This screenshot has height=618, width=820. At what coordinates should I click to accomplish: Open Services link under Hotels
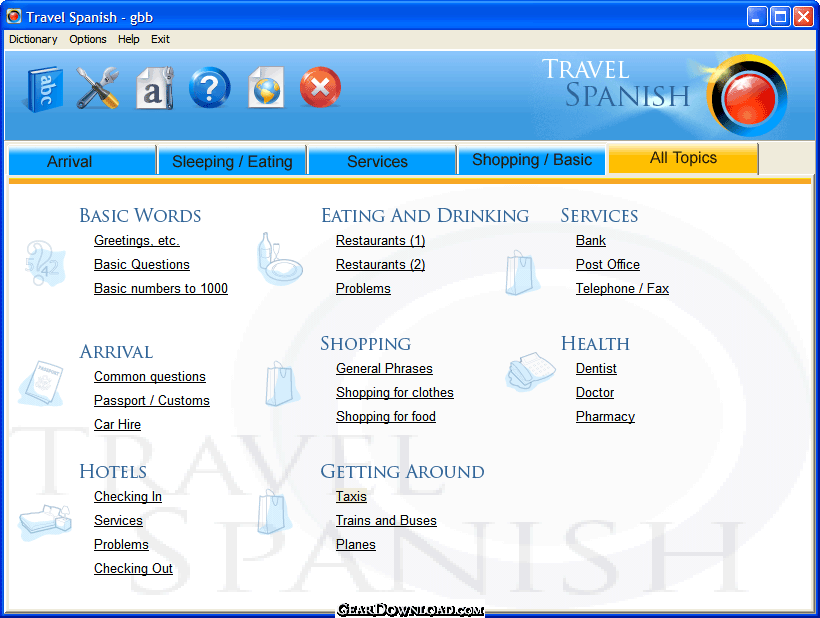(x=118, y=521)
